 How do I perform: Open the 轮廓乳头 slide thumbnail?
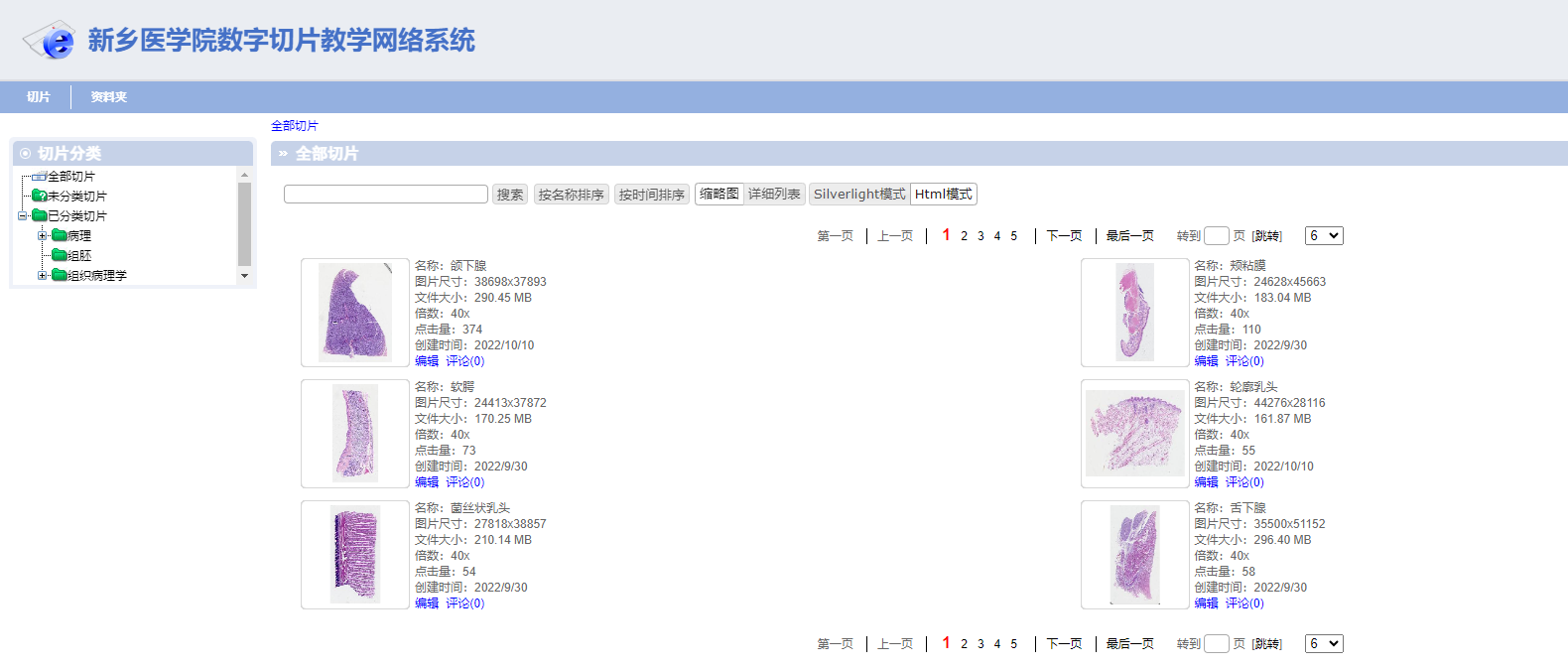1134,434
